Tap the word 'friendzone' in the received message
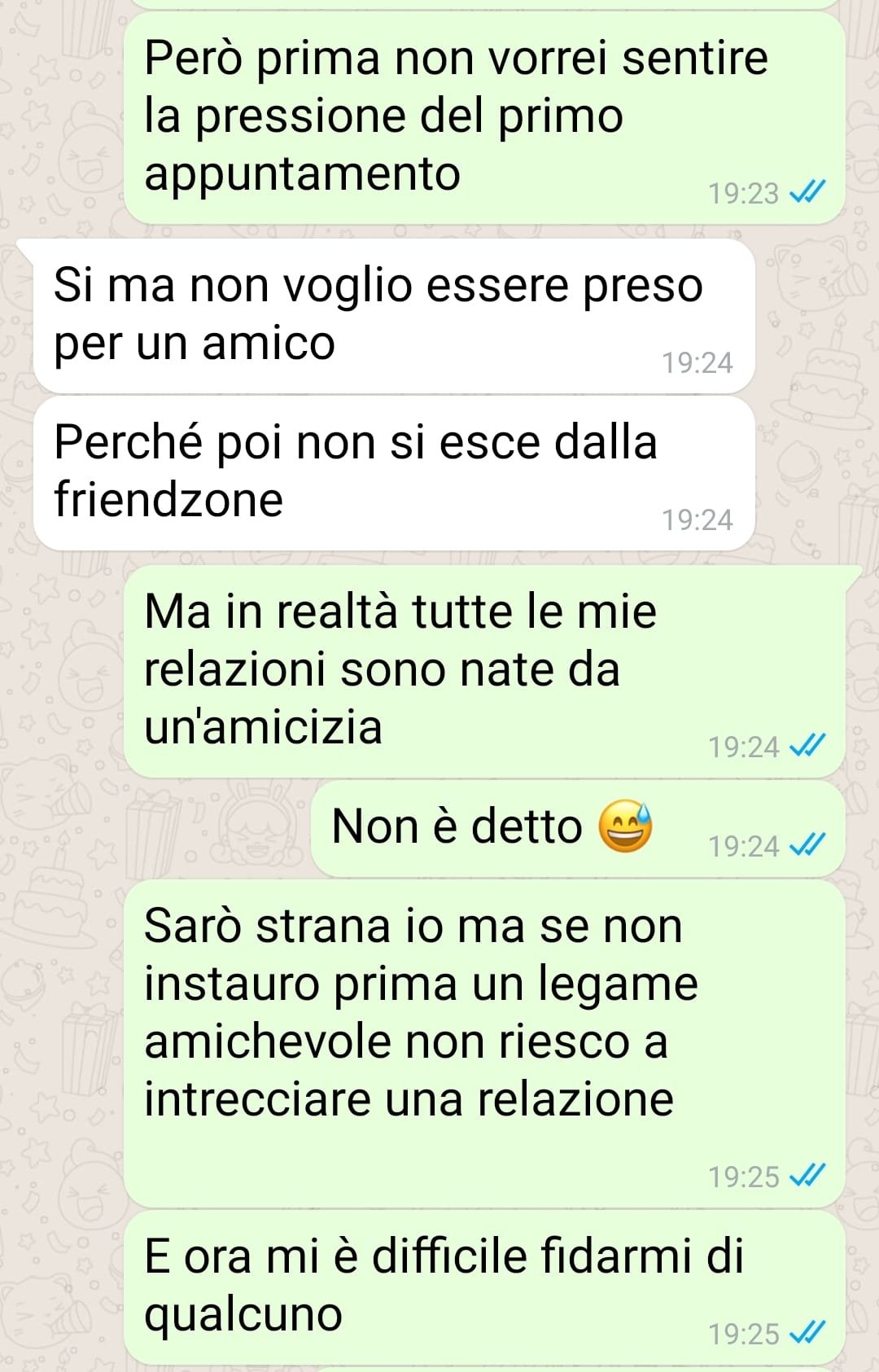 point(168,498)
